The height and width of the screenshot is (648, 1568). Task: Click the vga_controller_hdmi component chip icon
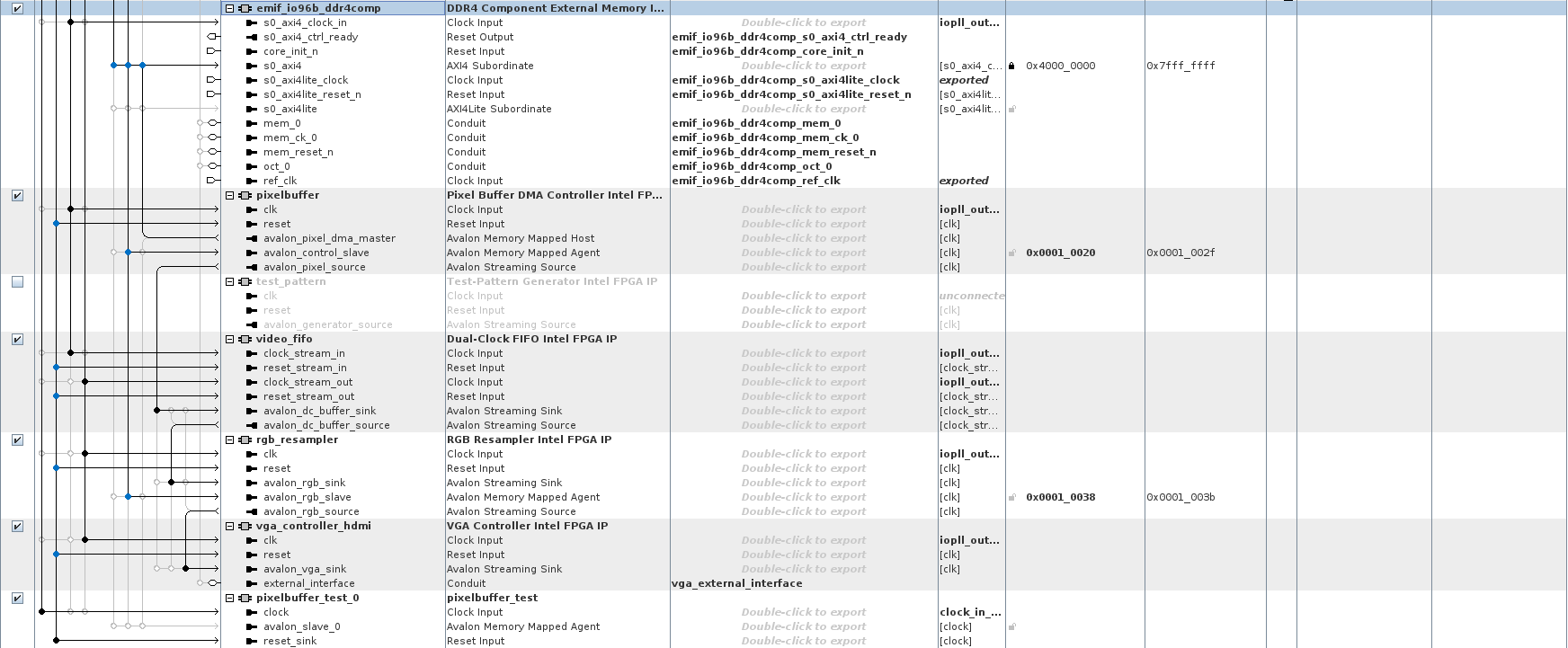(x=245, y=526)
